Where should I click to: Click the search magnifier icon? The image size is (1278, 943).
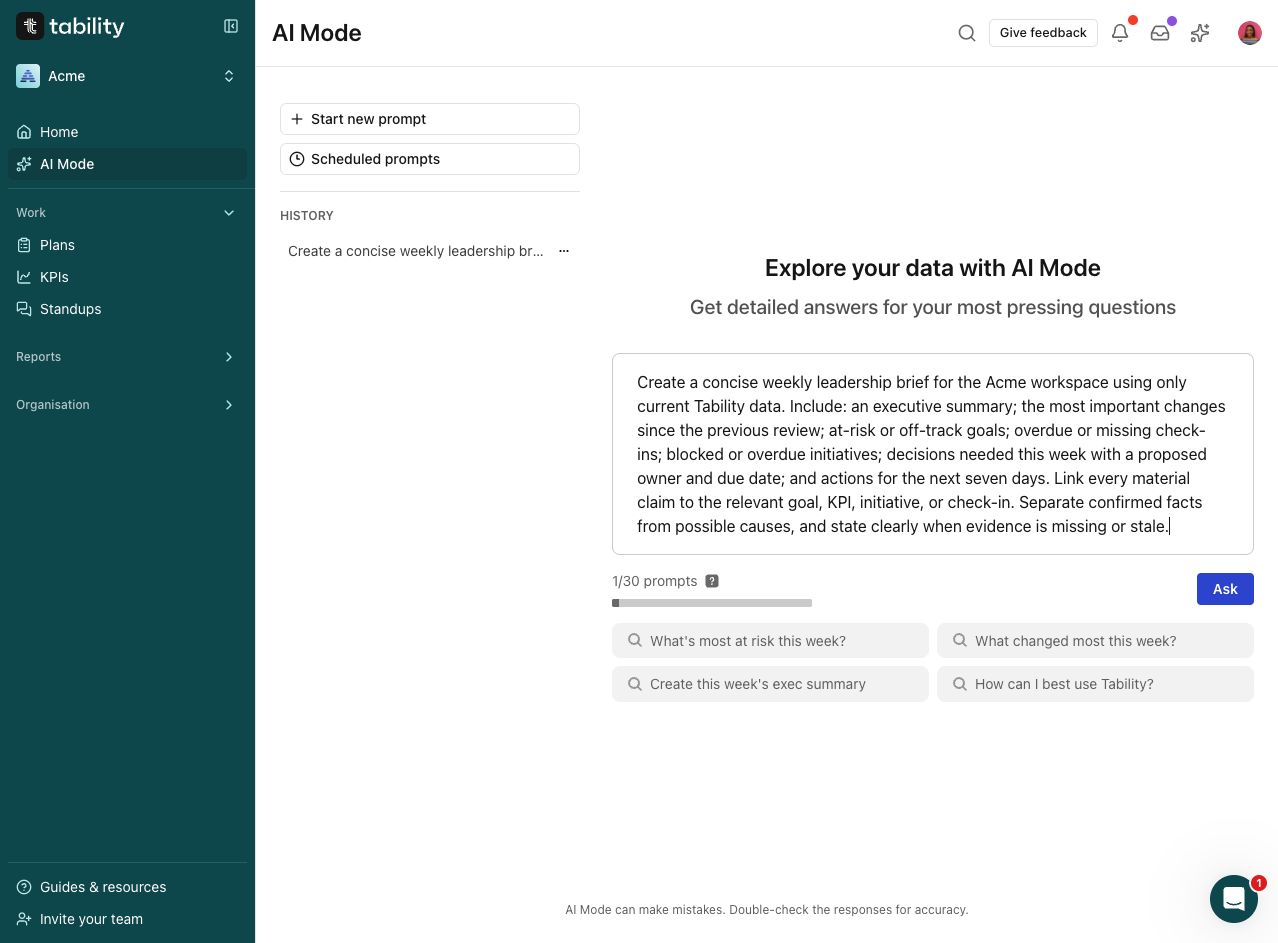[x=967, y=33]
